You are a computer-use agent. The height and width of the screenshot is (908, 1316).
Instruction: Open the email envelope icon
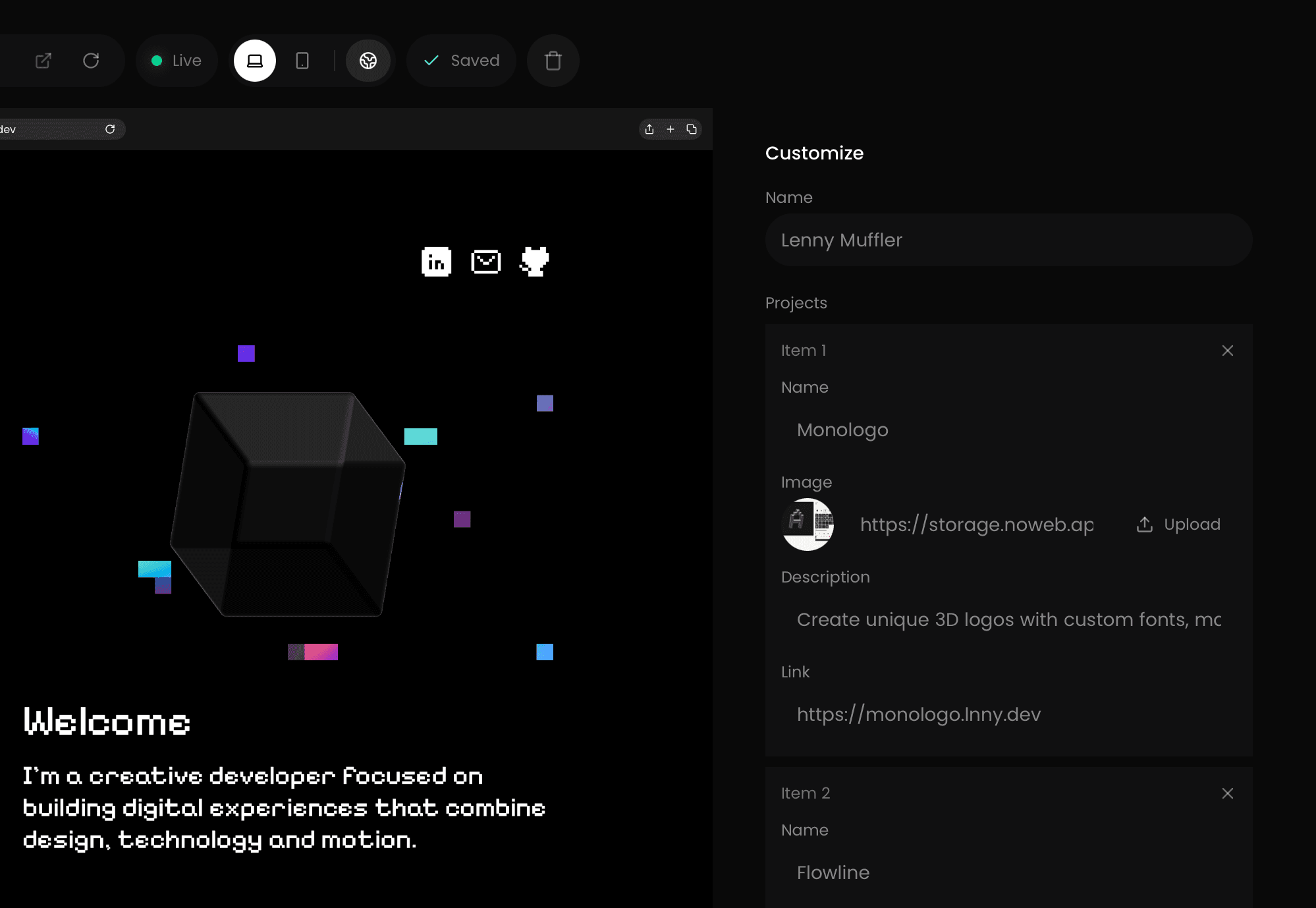point(486,262)
